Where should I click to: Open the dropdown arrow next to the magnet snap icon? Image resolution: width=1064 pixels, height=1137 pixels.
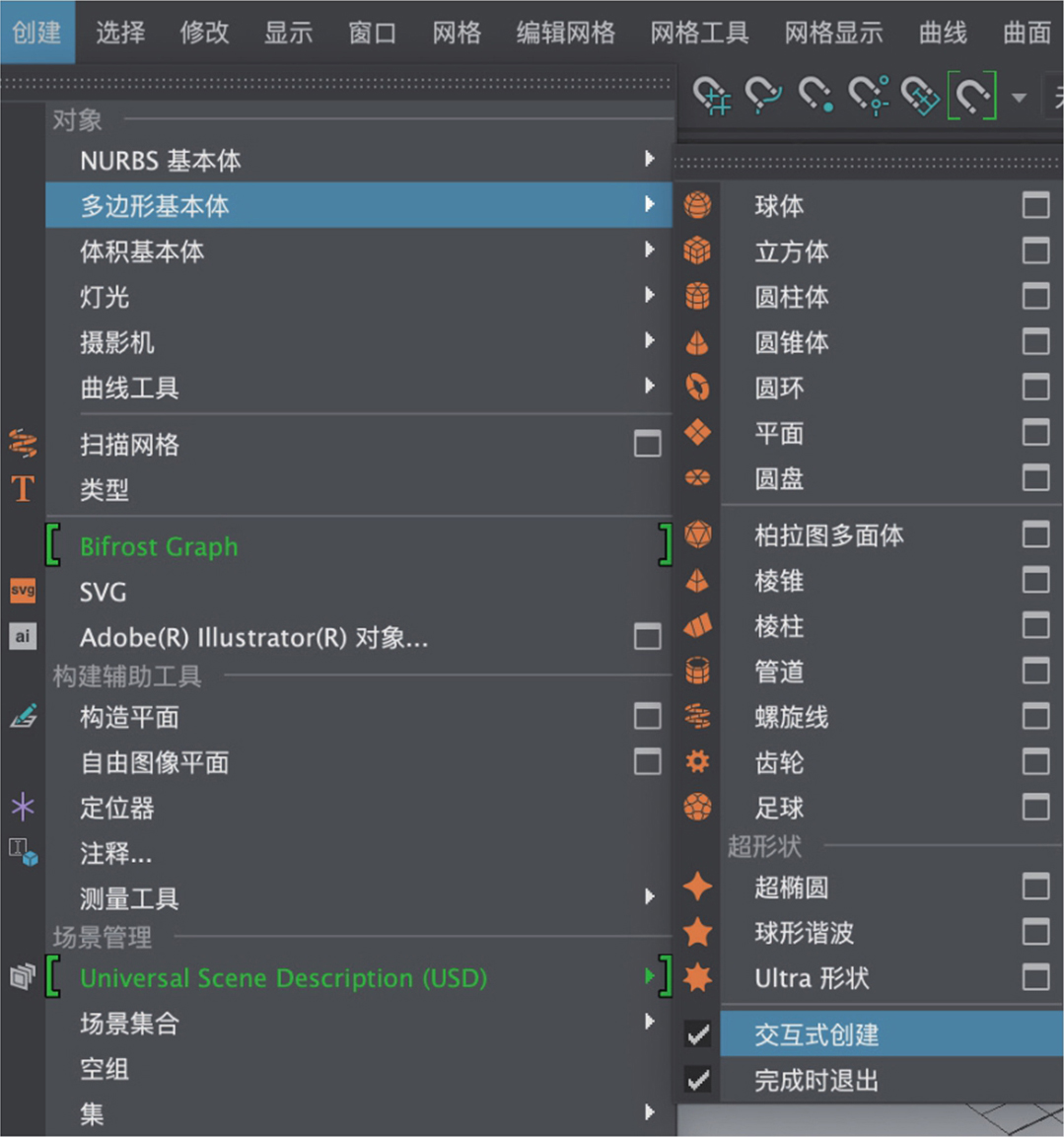click(x=1019, y=97)
